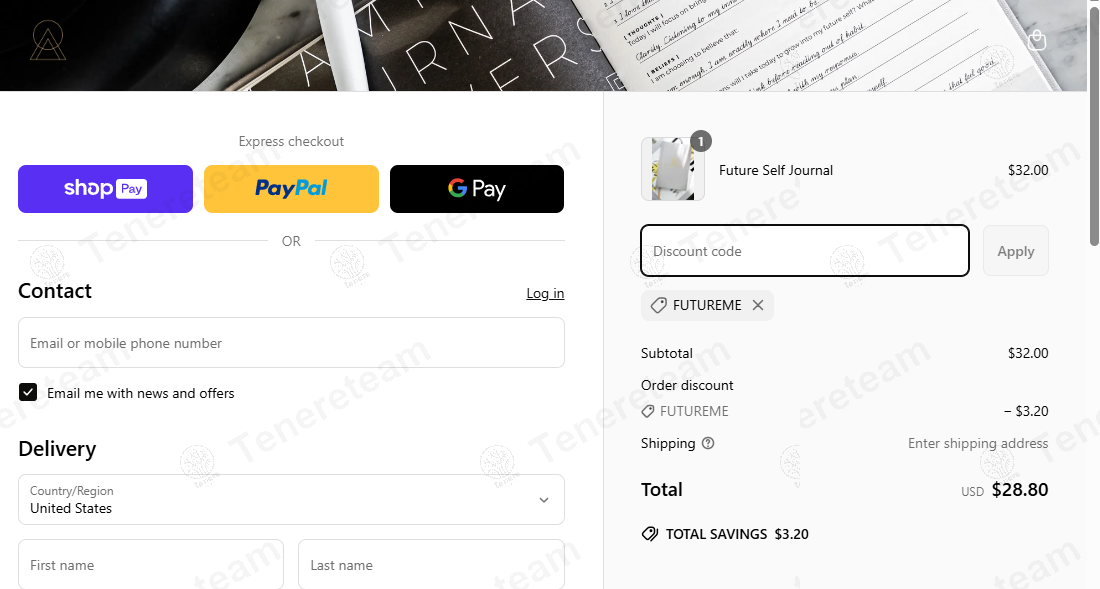Click the Email or mobile phone field
Image resolution: width=1100 pixels, height=589 pixels.
coord(291,343)
